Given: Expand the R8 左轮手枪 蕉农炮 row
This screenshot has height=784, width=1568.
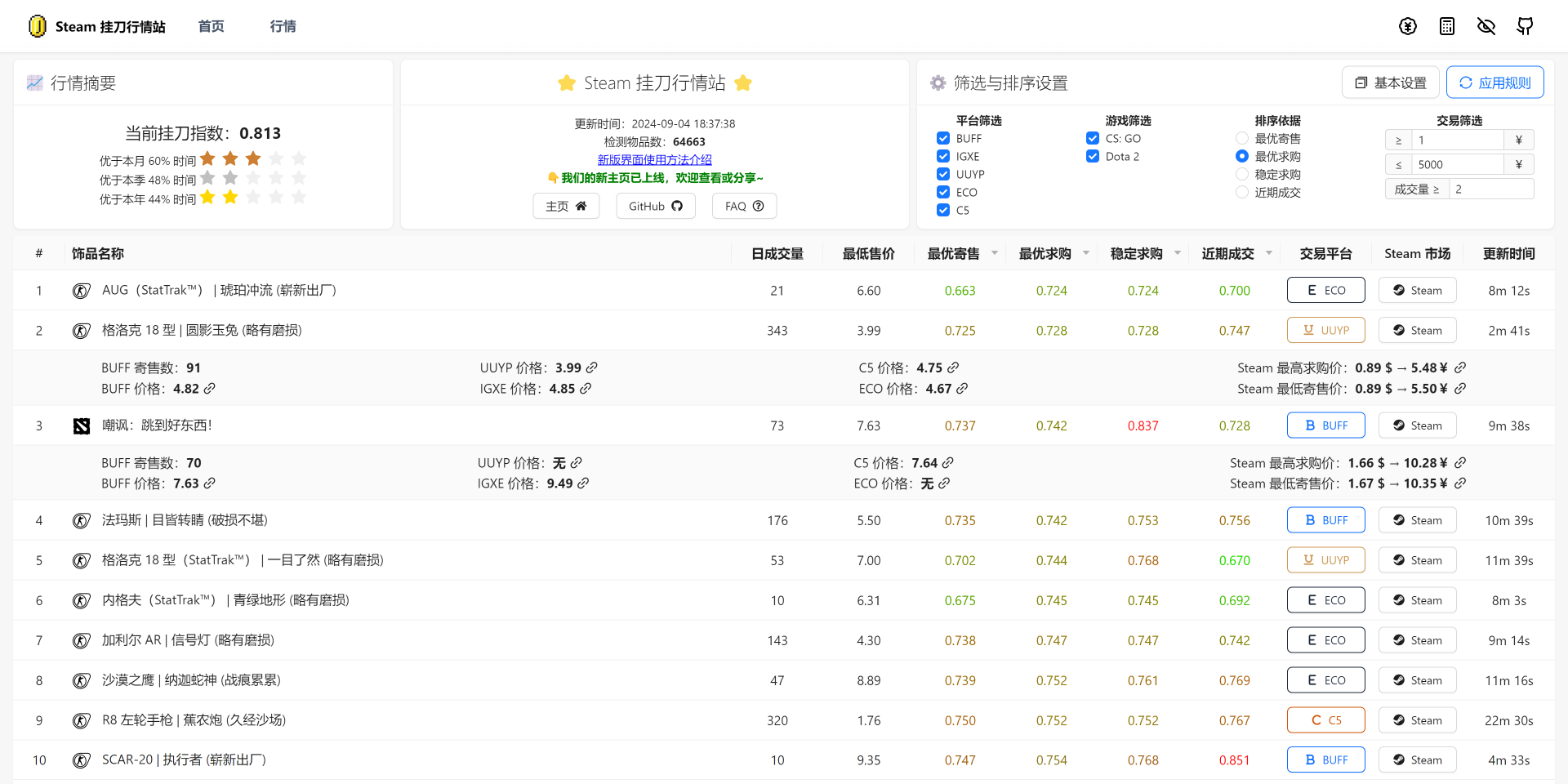Looking at the screenshot, I should [783, 720].
